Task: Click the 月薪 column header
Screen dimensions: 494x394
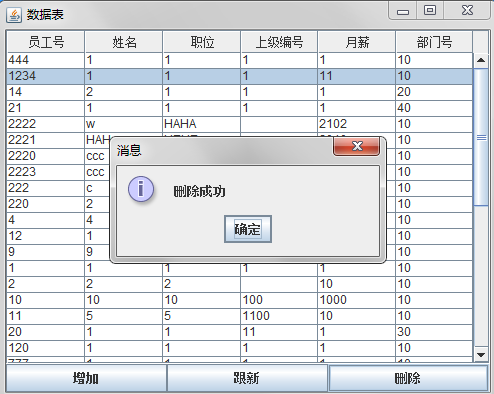Action: 357,42
